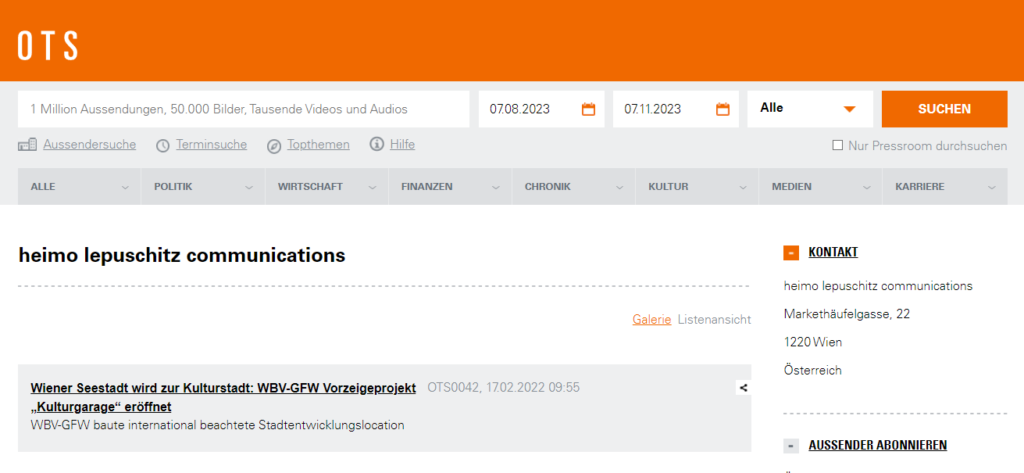The width and height of the screenshot is (1024, 473).
Task: Open the Terminsuche link
Action: (x=212, y=144)
